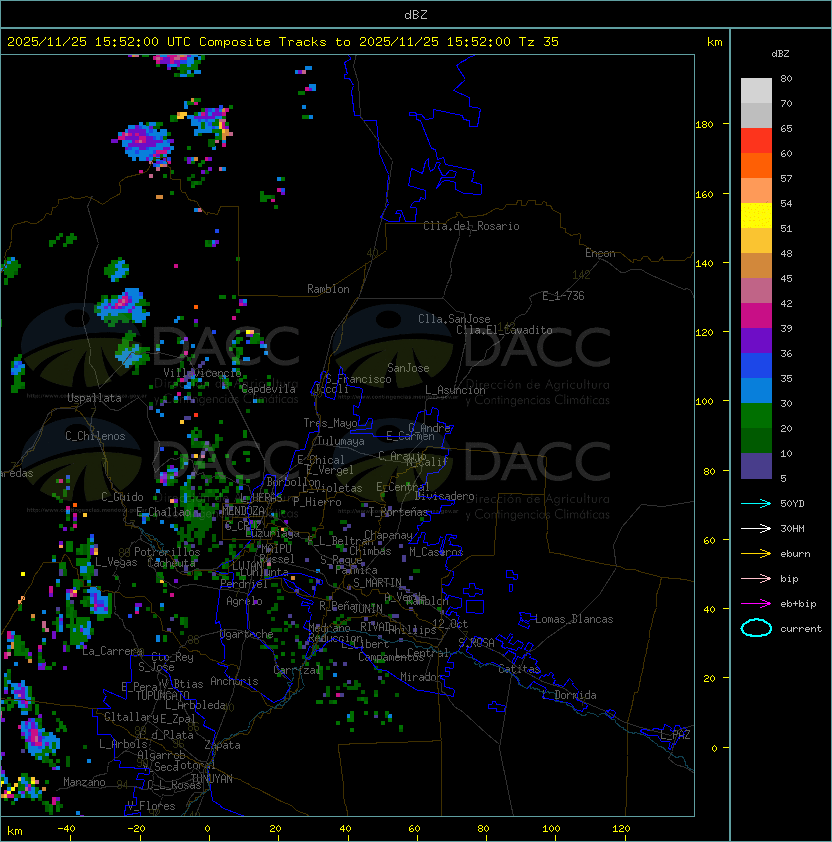Click the Mirador map label
Image resolution: width=832 pixels, height=842 pixels.
pos(421,677)
